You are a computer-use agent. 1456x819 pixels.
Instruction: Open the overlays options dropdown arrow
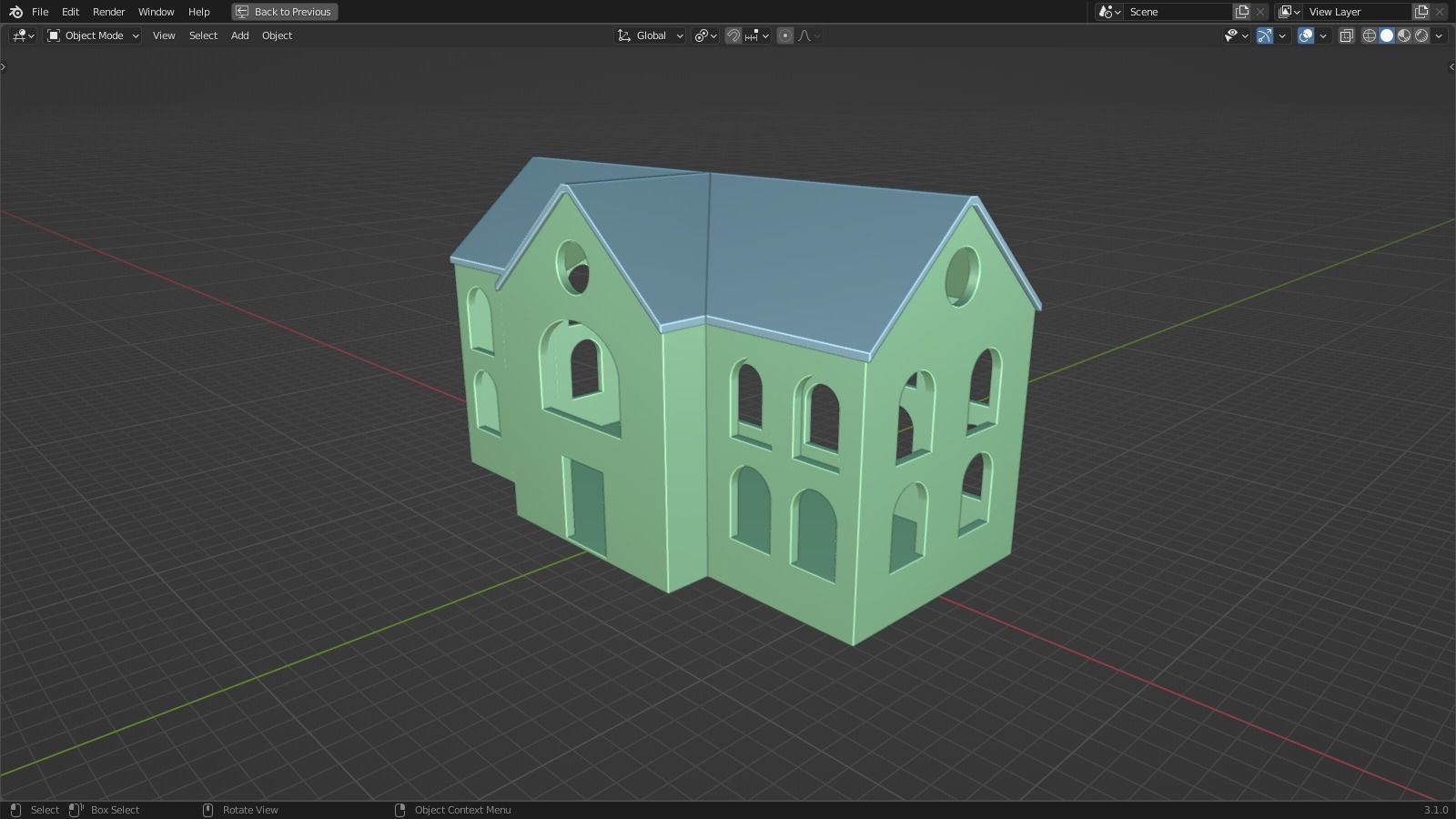click(1323, 35)
